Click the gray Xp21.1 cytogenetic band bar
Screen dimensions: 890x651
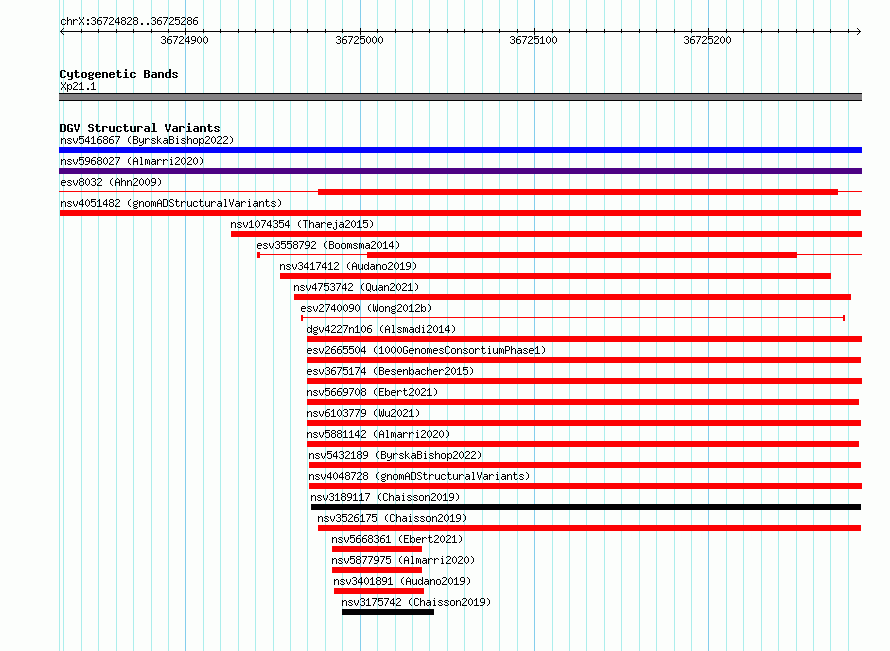click(x=460, y=97)
